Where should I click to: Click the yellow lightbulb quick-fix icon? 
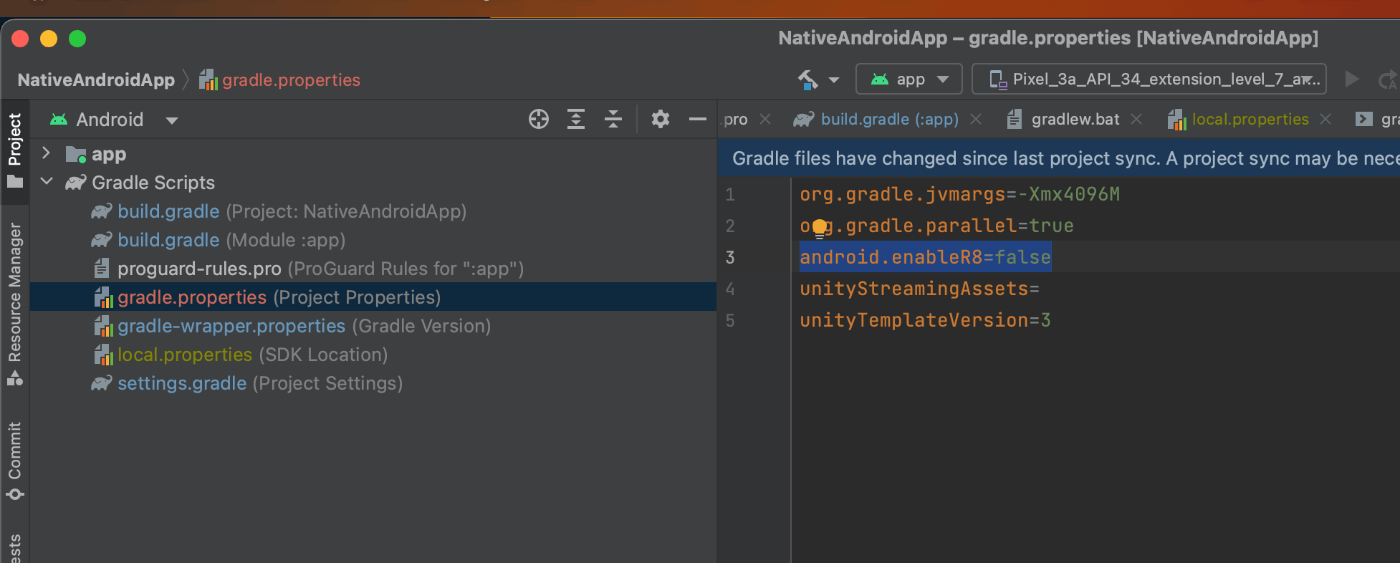(x=820, y=229)
